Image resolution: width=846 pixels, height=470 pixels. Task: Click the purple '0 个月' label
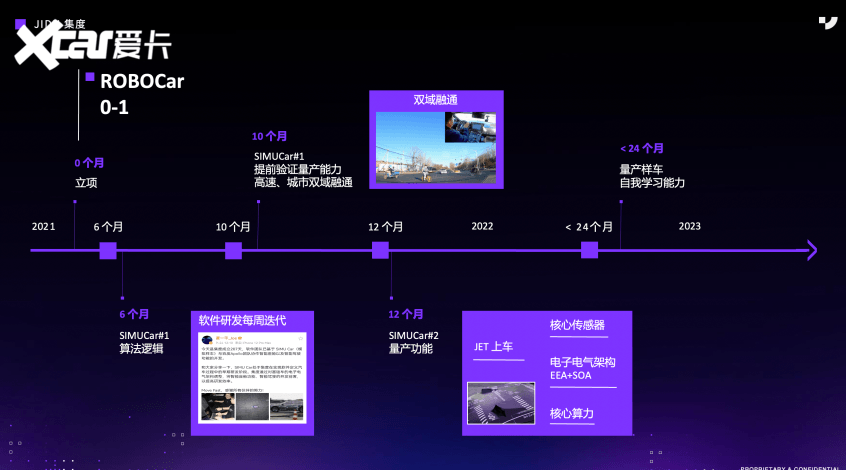pos(89,163)
